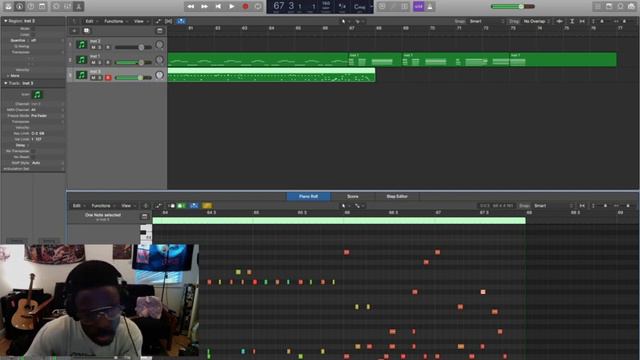Image resolution: width=640 pixels, height=360 pixels.
Task: Switch to the Score tab
Action: point(353,196)
